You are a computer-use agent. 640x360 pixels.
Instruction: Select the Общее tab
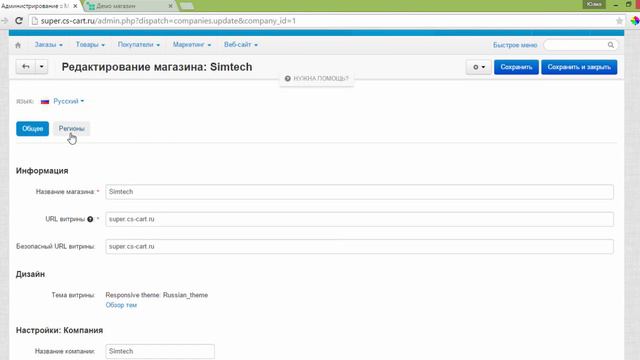pyautogui.click(x=32, y=129)
